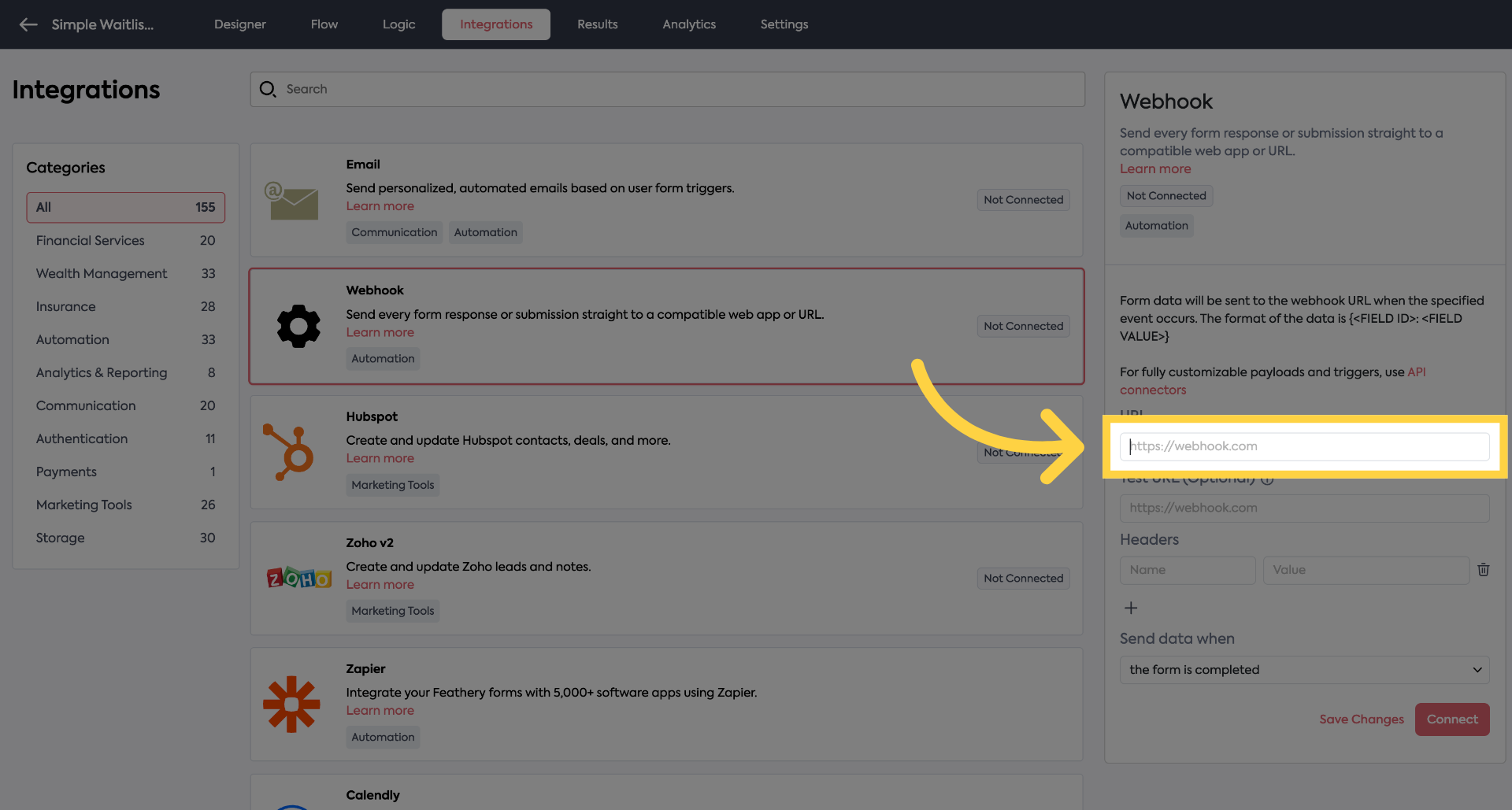This screenshot has height=810, width=1512.
Task: Select the Marketing Tools category
Action: pyautogui.click(x=84, y=505)
